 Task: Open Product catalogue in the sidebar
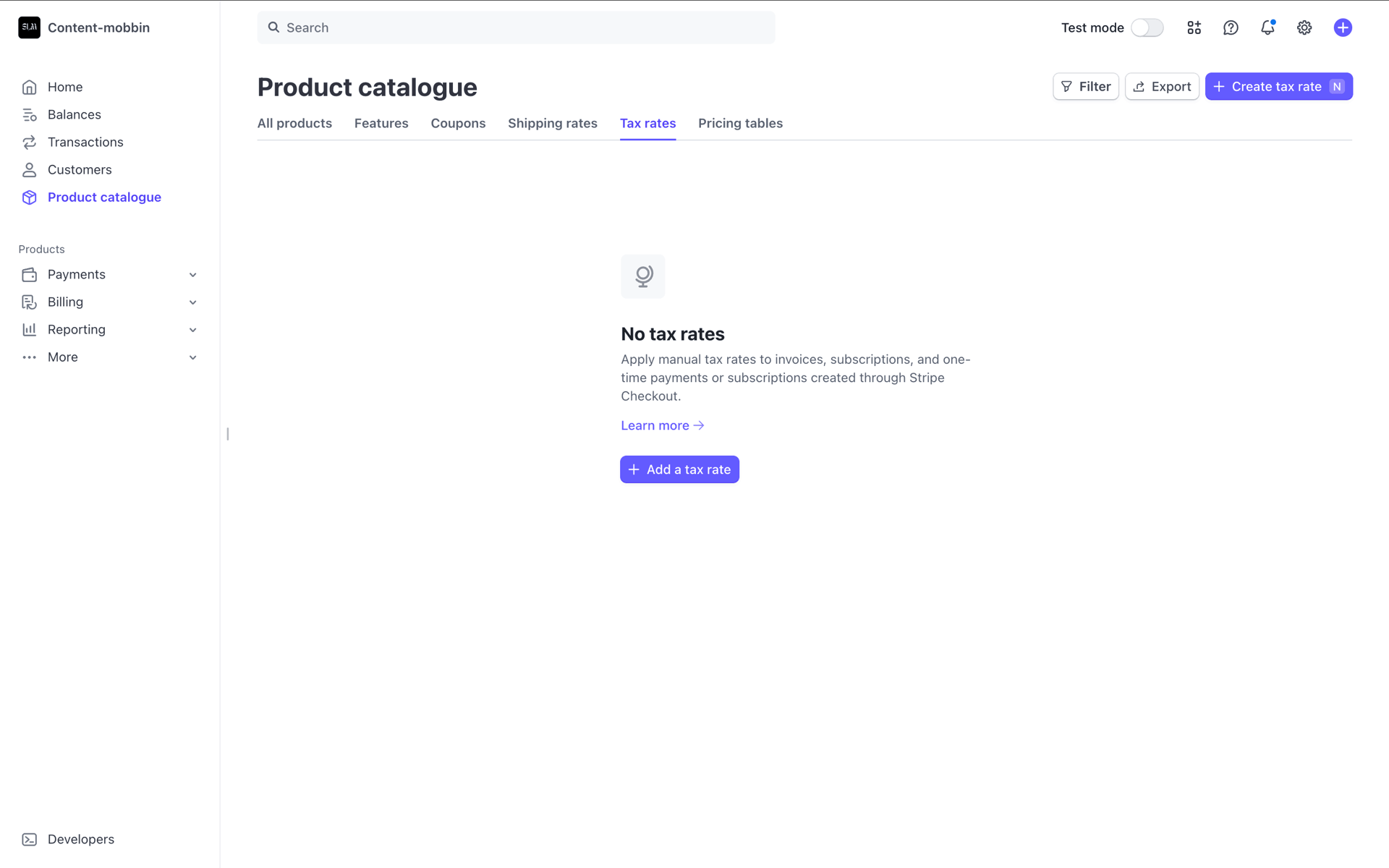[x=104, y=197]
